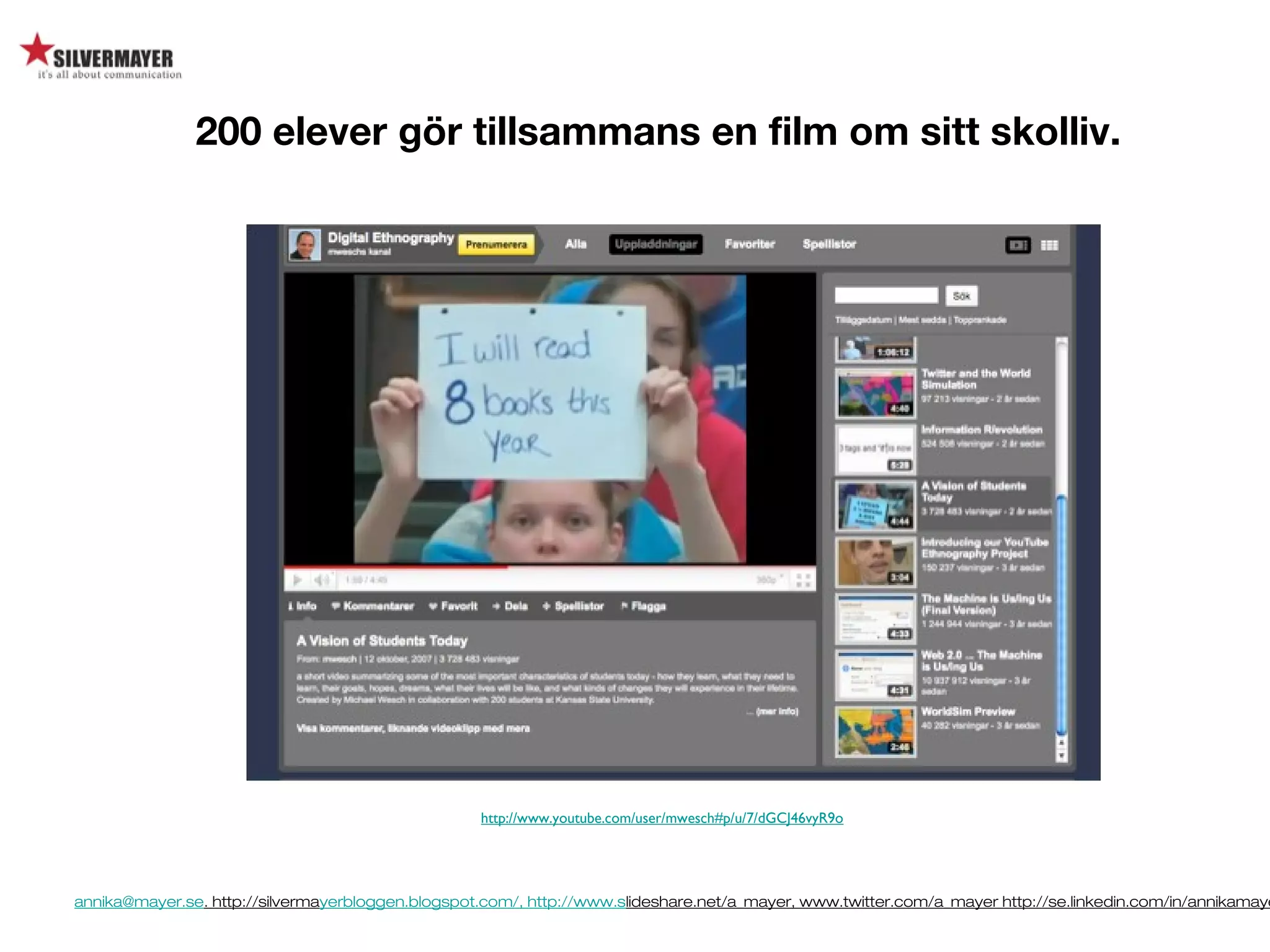1270x952 pixels.
Task: Click the Sök search button
Action: (961, 296)
